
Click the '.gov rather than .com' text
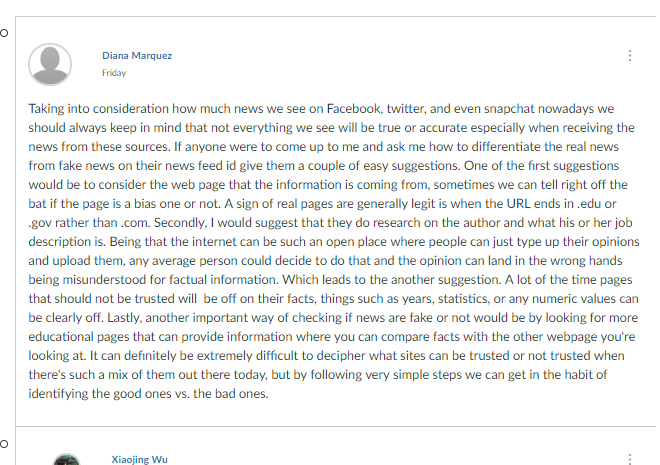point(89,223)
